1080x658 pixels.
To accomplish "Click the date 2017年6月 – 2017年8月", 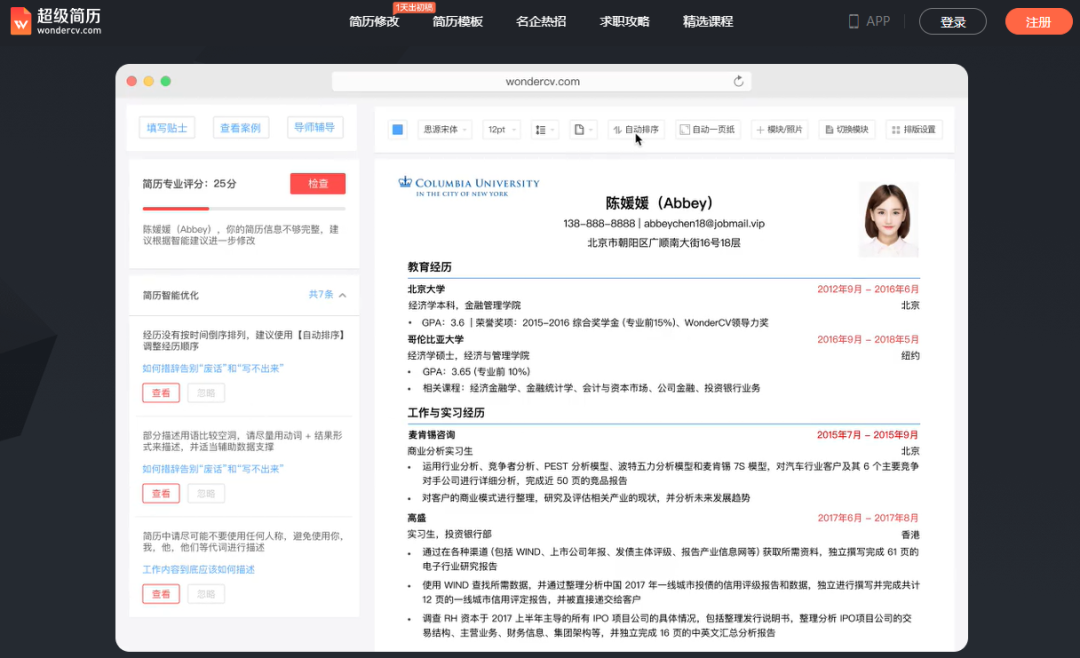I will [x=868, y=518].
